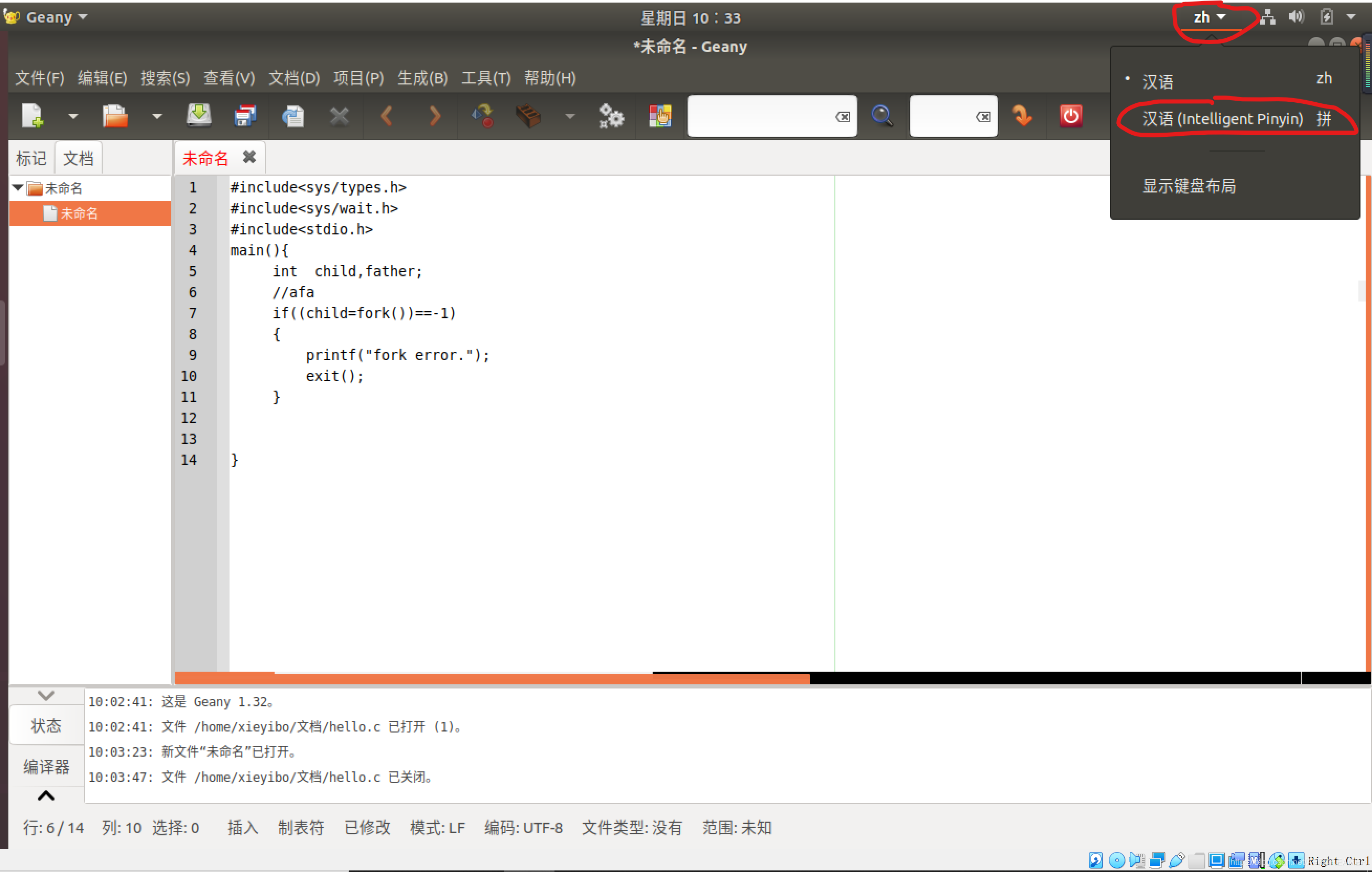Run or view the file with gears icon
Screen dimensions: 1372x872
pyautogui.click(x=612, y=116)
